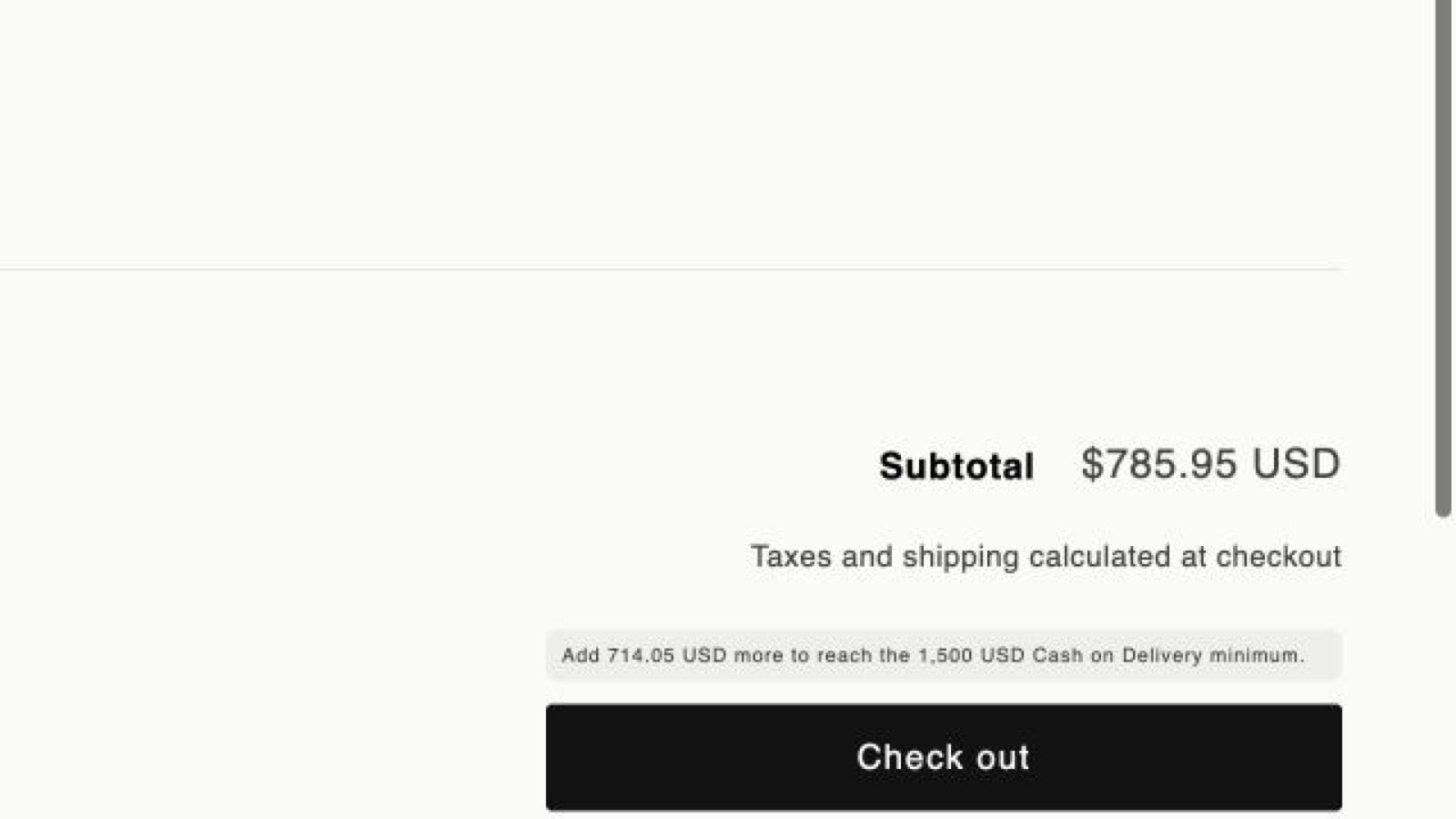
Task: Click the word Taxes in the note
Action: pyautogui.click(x=791, y=556)
